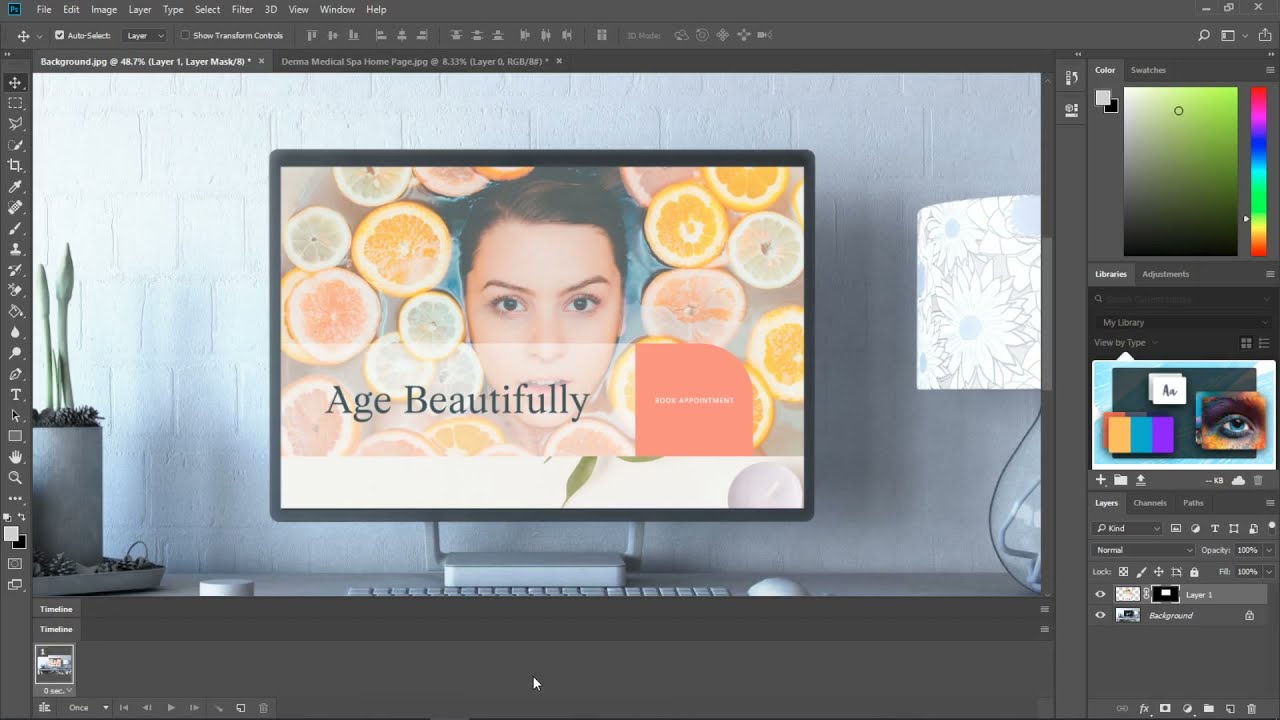
Task: Open the Window menu
Action: [x=337, y=9]
